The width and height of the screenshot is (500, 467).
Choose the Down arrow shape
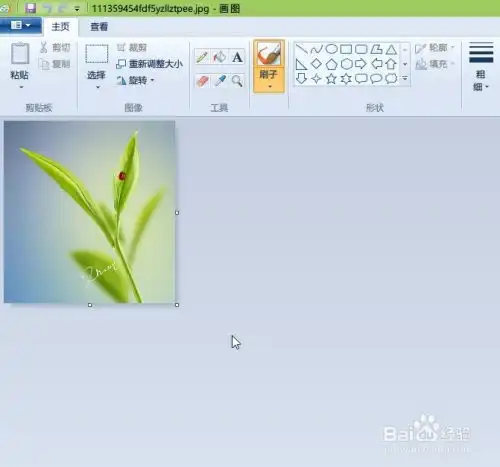[301, 79]
